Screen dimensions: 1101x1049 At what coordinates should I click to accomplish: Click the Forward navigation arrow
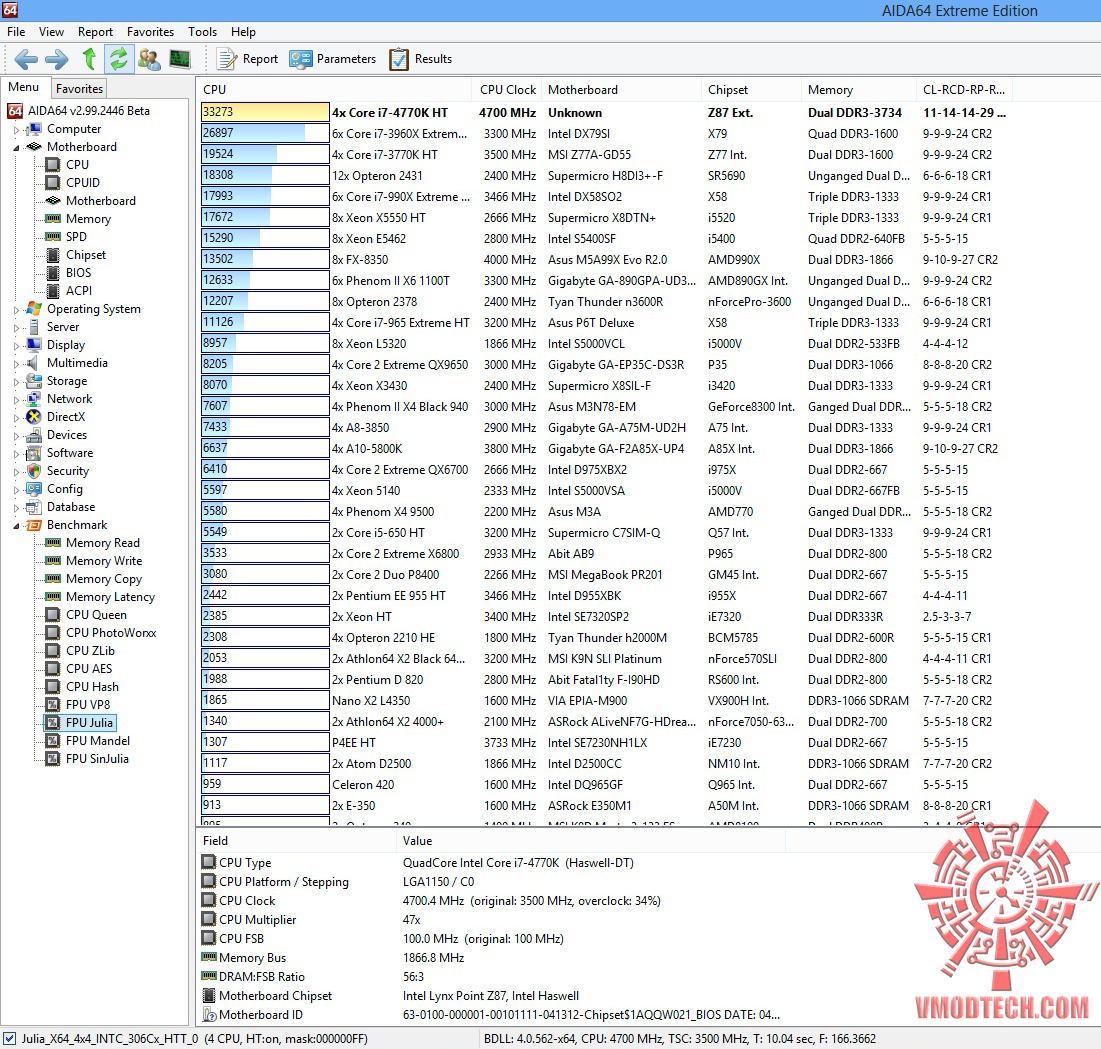[x=57, y=59]
